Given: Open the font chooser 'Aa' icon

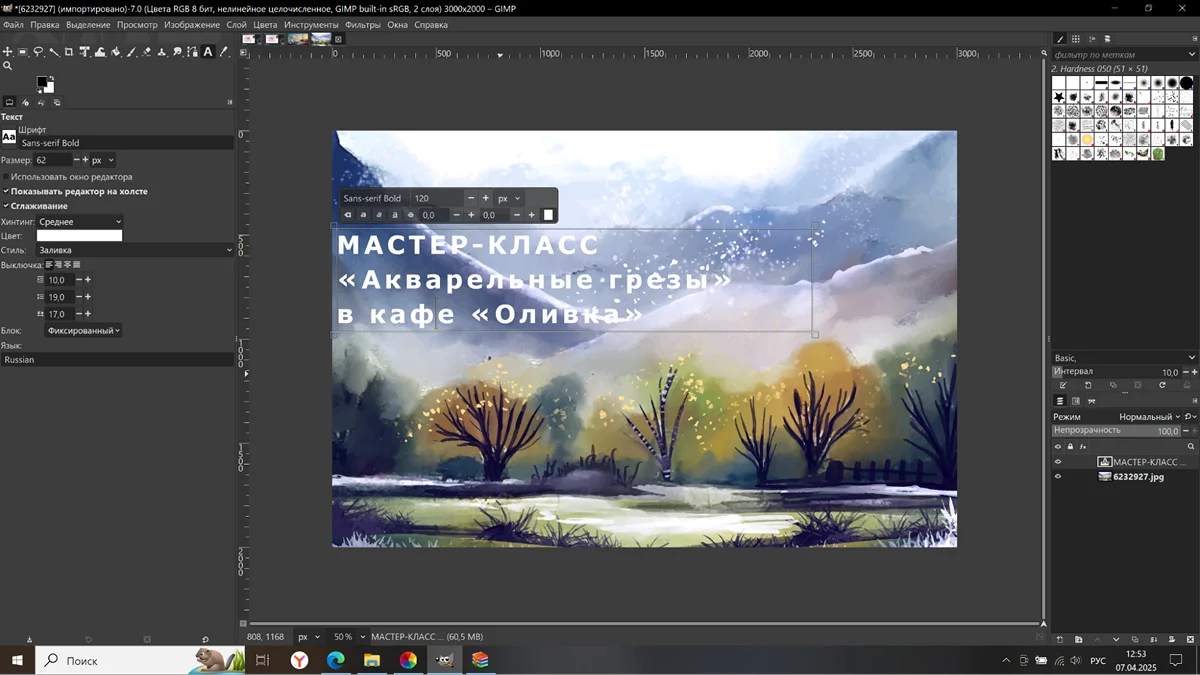Looking at the screenshot, I should (8, 136).
